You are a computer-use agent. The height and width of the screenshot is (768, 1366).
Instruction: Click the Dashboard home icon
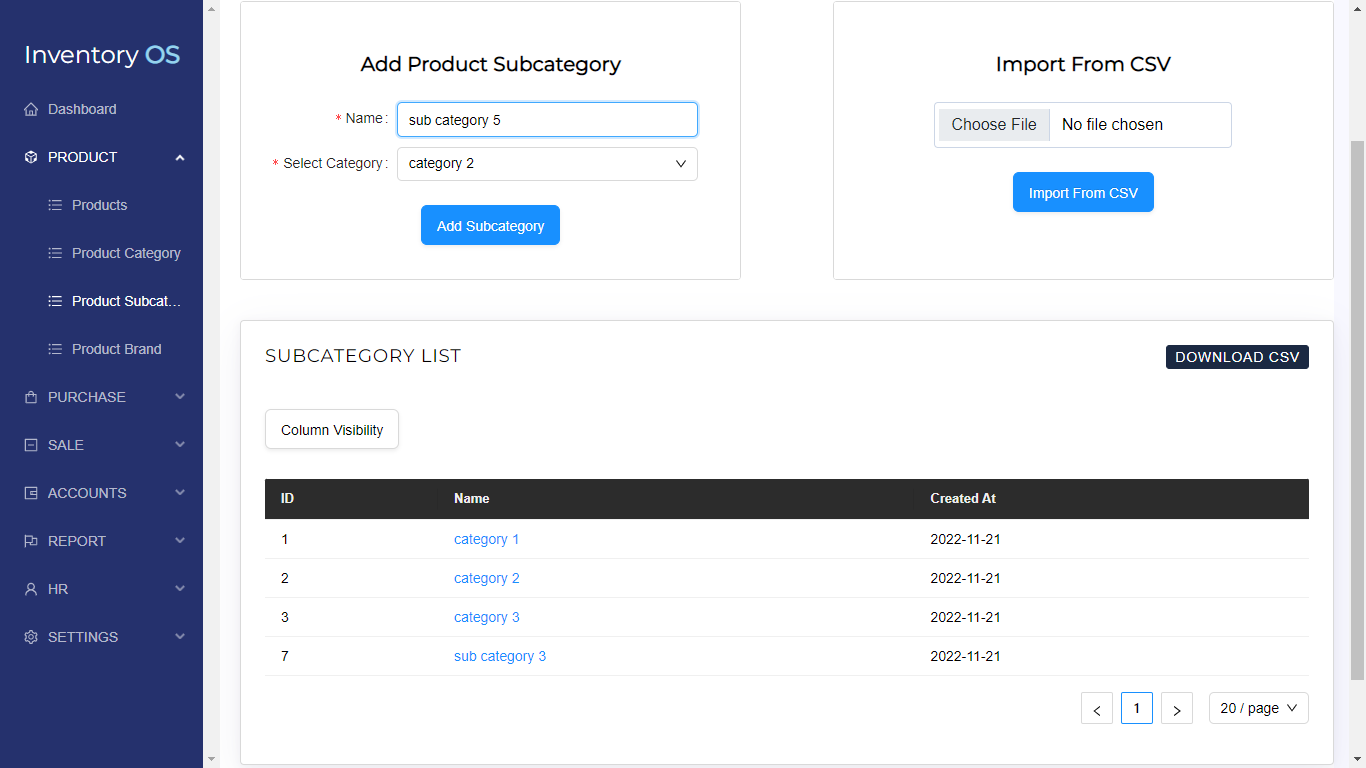click(x=31, y=109)
